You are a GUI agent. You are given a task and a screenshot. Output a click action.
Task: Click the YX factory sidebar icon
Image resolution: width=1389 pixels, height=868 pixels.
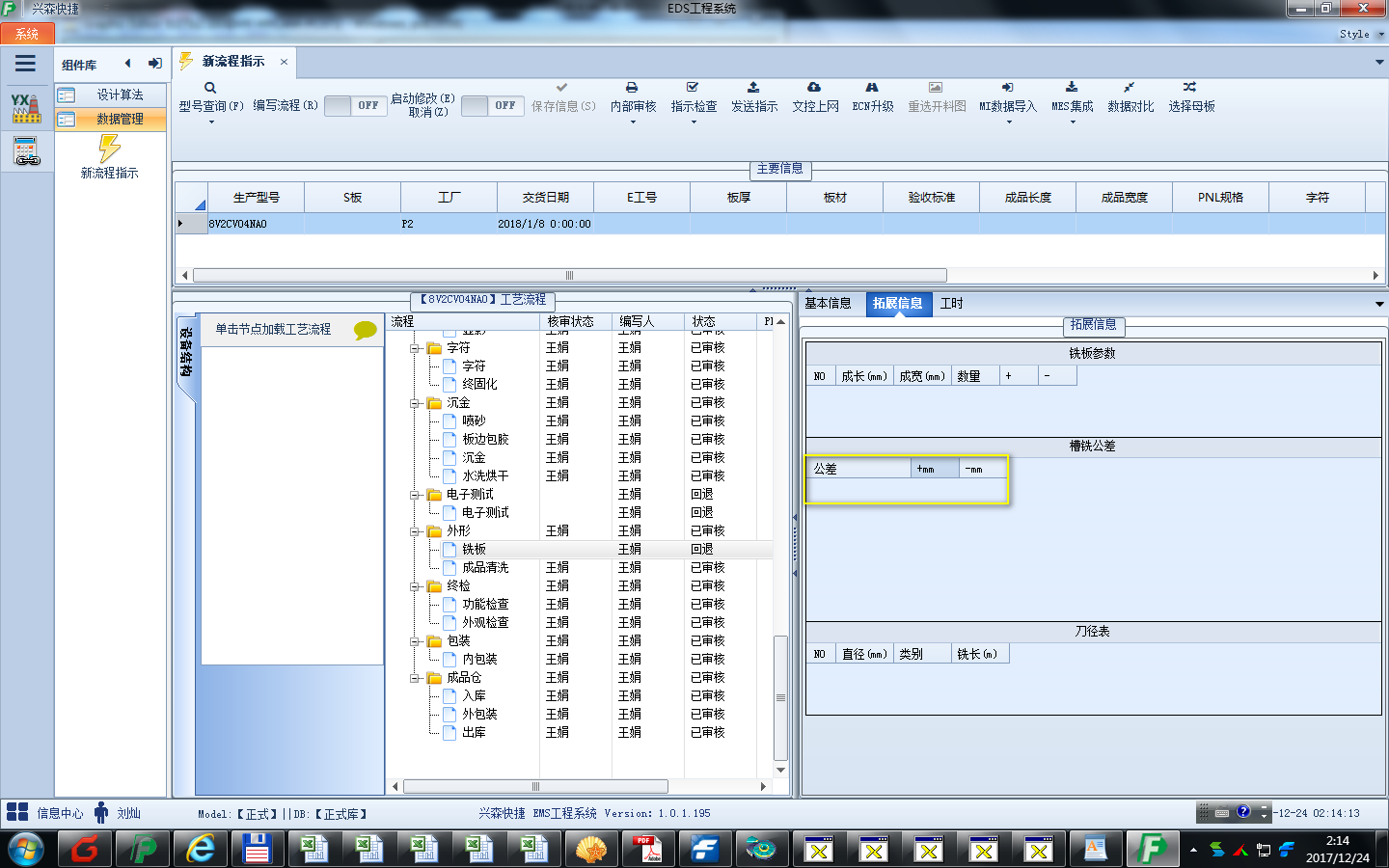[x=26, y=108]
